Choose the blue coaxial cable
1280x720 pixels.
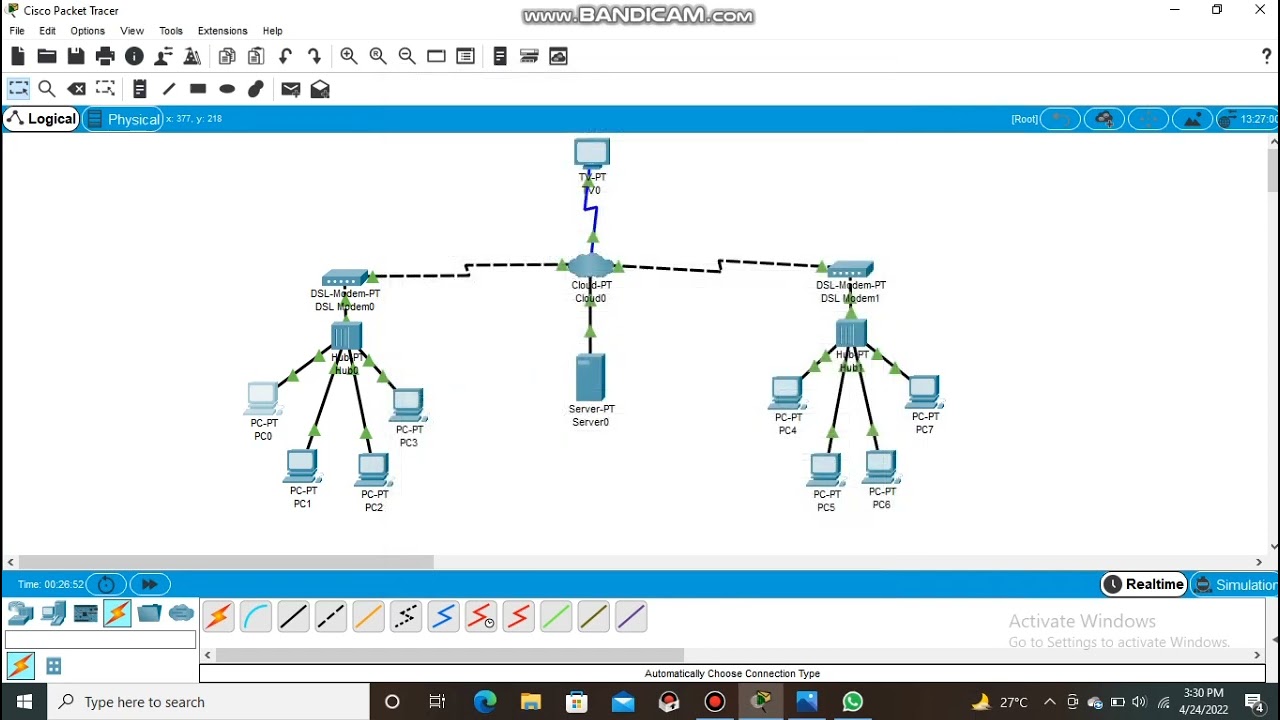tap(443, 617)
